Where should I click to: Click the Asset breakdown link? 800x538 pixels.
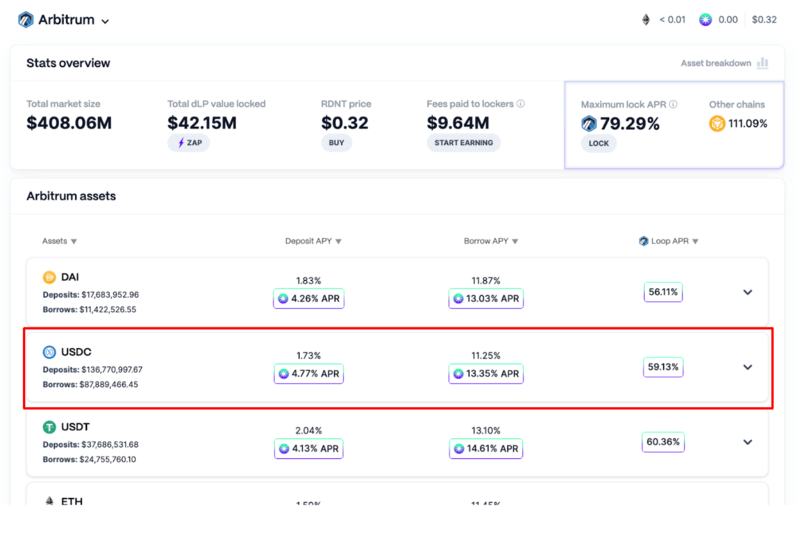(716, 63)
